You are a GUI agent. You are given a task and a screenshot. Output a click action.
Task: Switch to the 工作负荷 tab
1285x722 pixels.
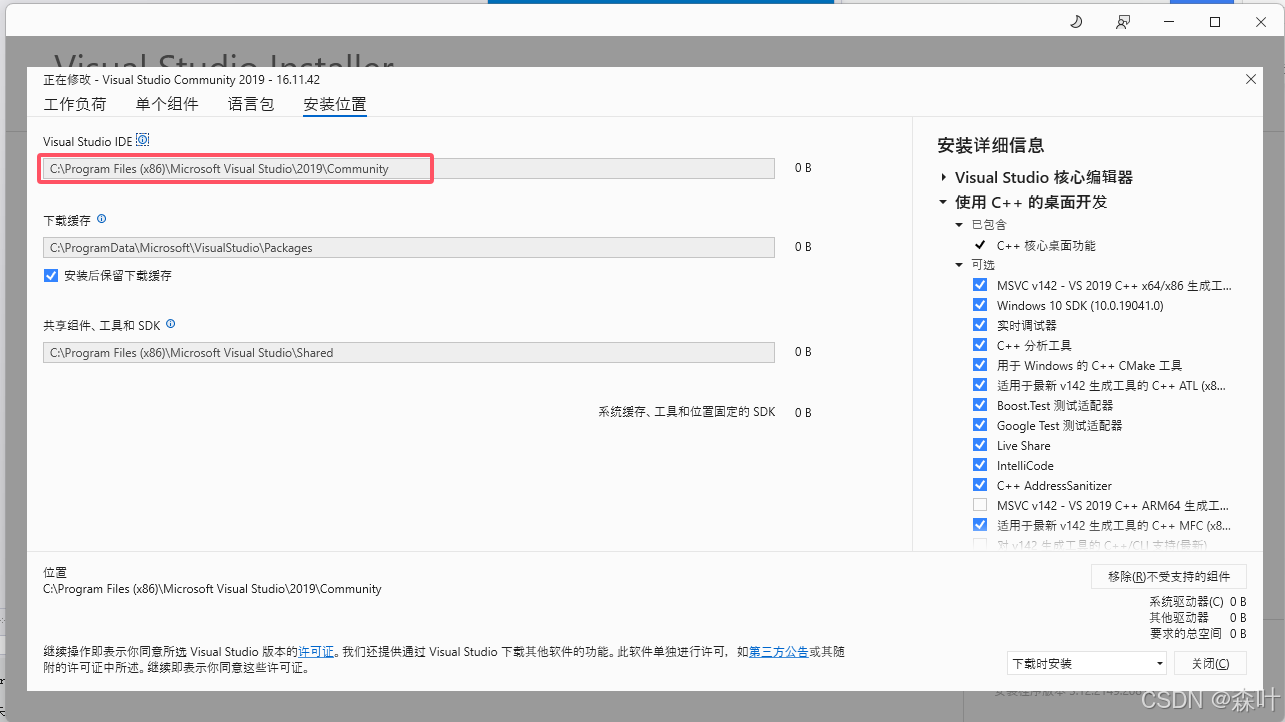coord(75,104)
